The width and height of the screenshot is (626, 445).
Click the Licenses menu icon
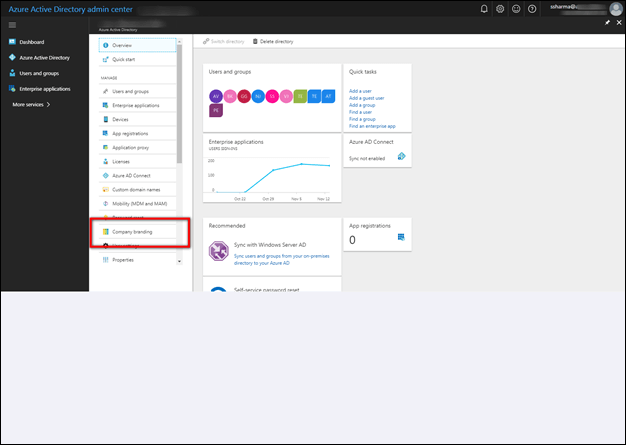coord(105,162)
